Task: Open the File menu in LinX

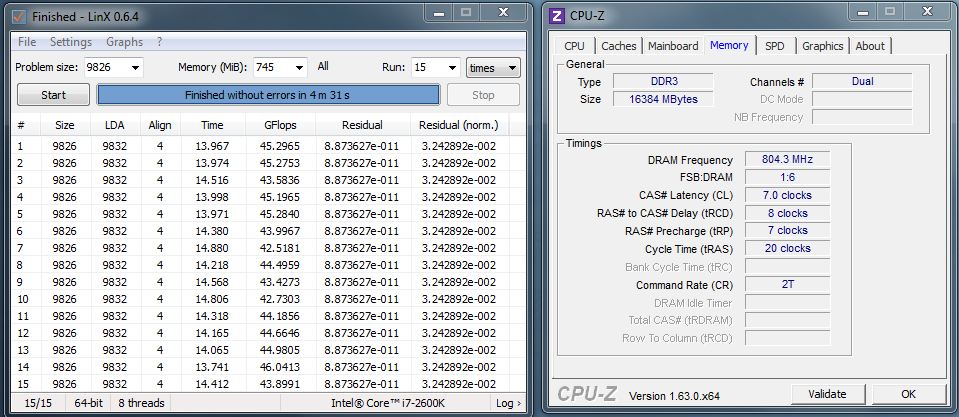Action: coord(27,42)
